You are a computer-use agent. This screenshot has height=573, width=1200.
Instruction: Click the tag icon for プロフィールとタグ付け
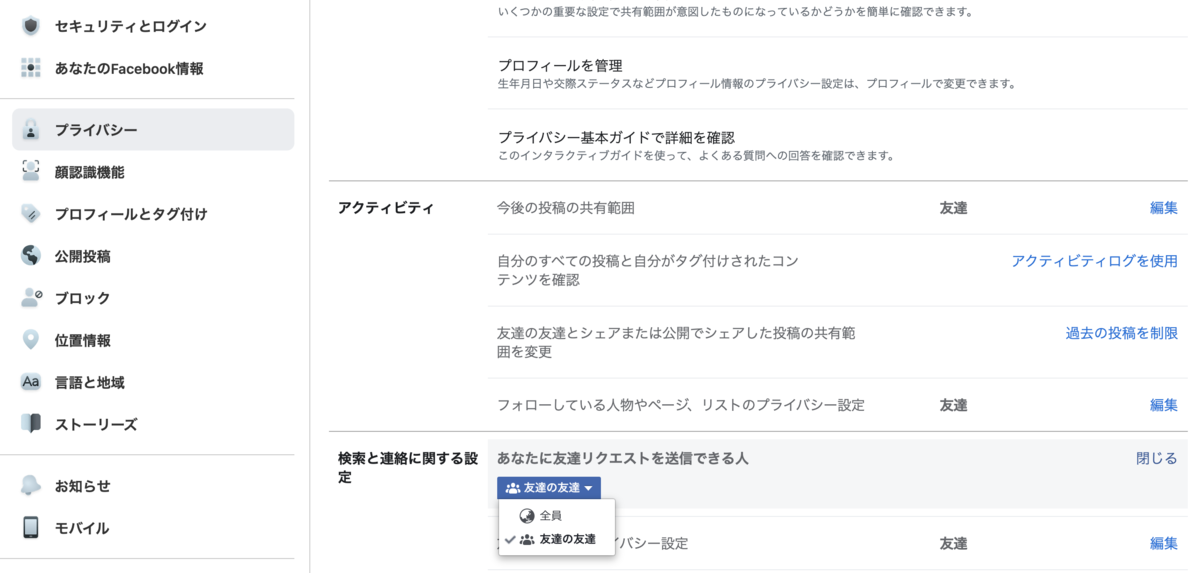31,213
